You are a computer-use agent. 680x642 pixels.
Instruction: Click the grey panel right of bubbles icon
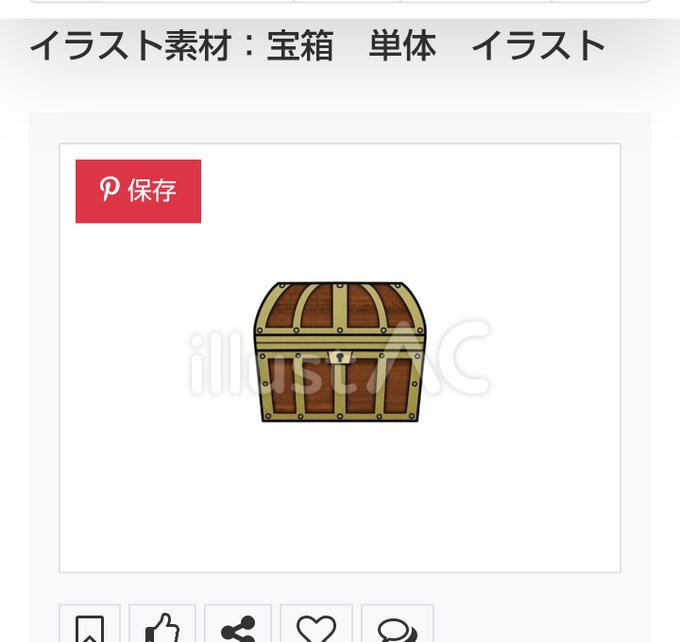click(x=542, y=625)
